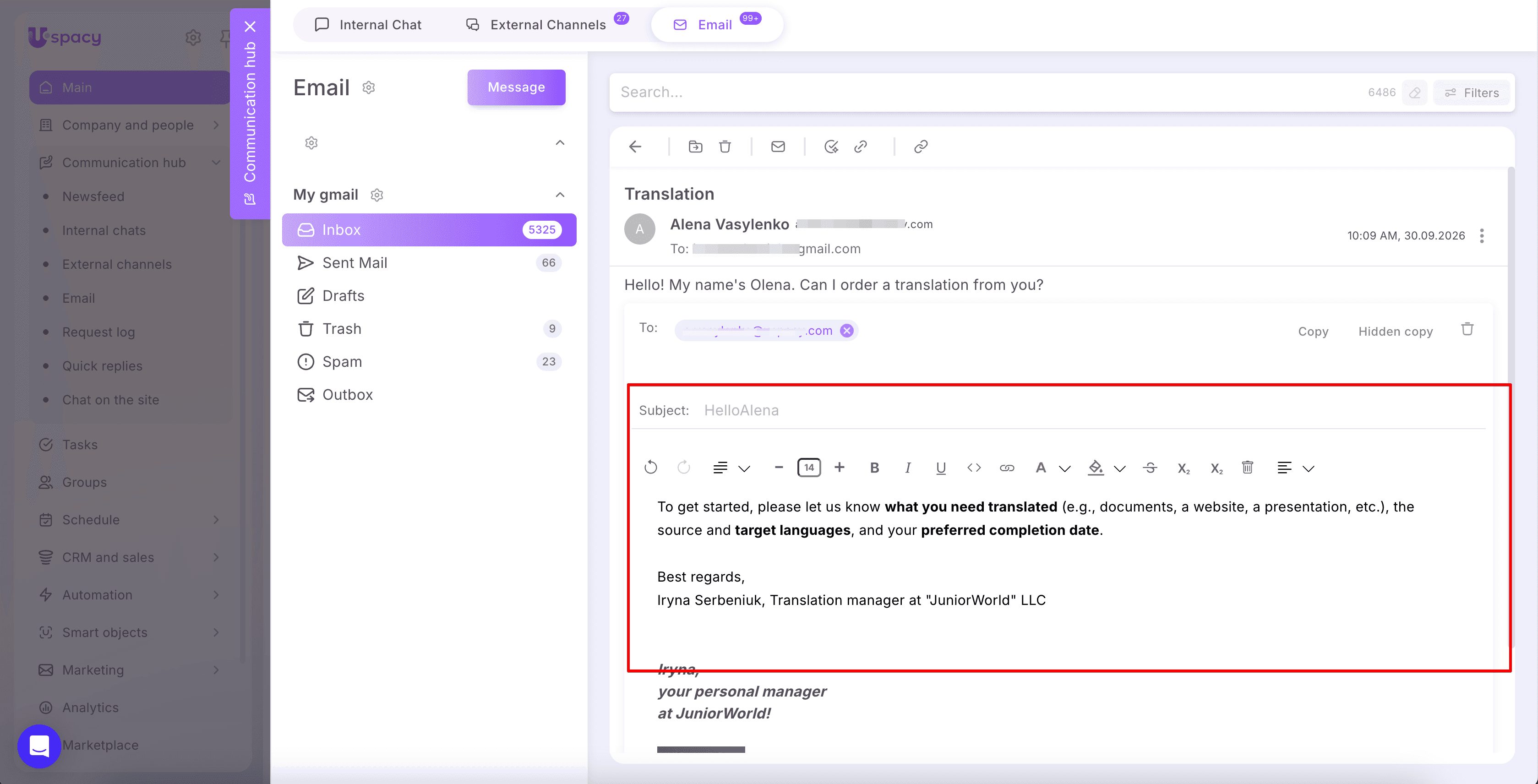Click the Copy recipient link
The image size is (1538, 784).
[1313, 332]
